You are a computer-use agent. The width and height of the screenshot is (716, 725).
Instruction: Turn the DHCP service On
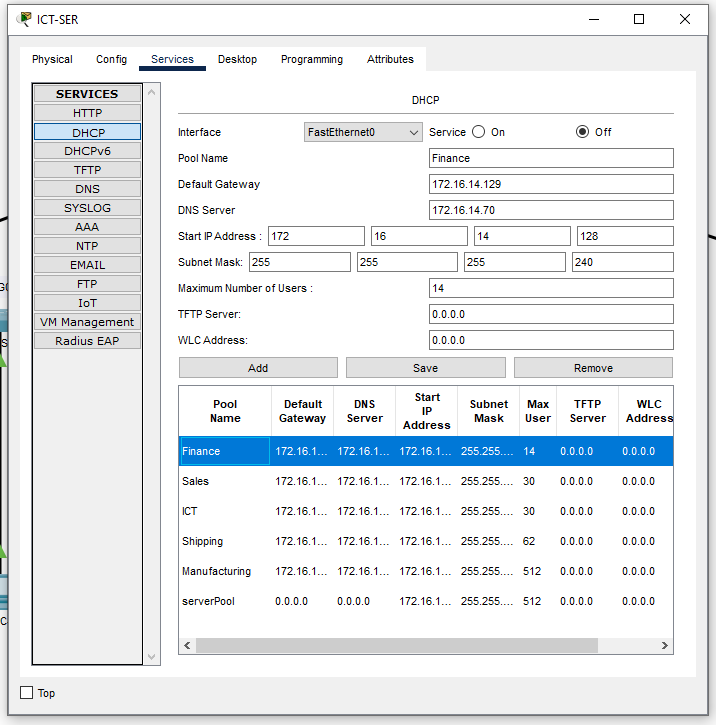[x=479, y=132]
